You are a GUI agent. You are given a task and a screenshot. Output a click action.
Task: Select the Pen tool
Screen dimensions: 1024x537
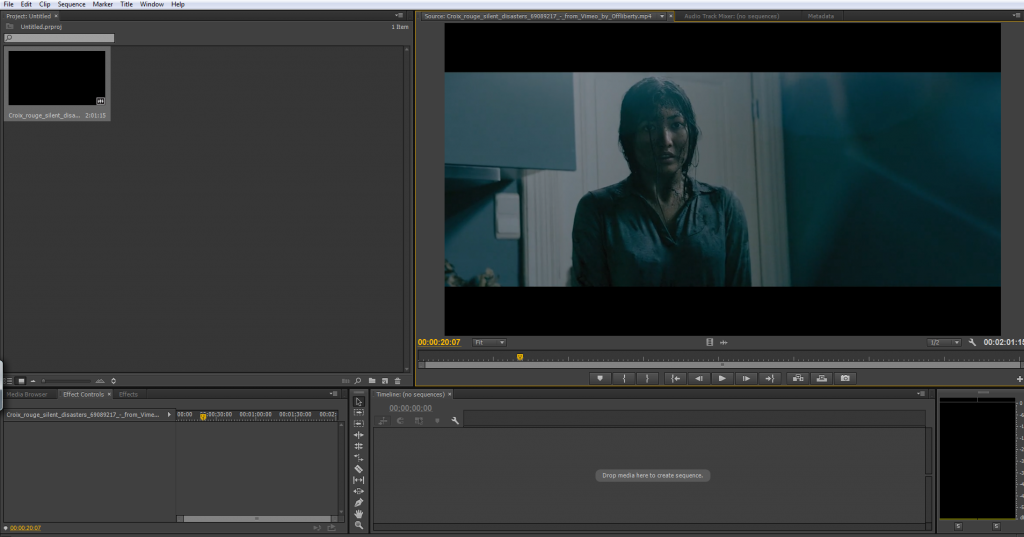(359, 502)
